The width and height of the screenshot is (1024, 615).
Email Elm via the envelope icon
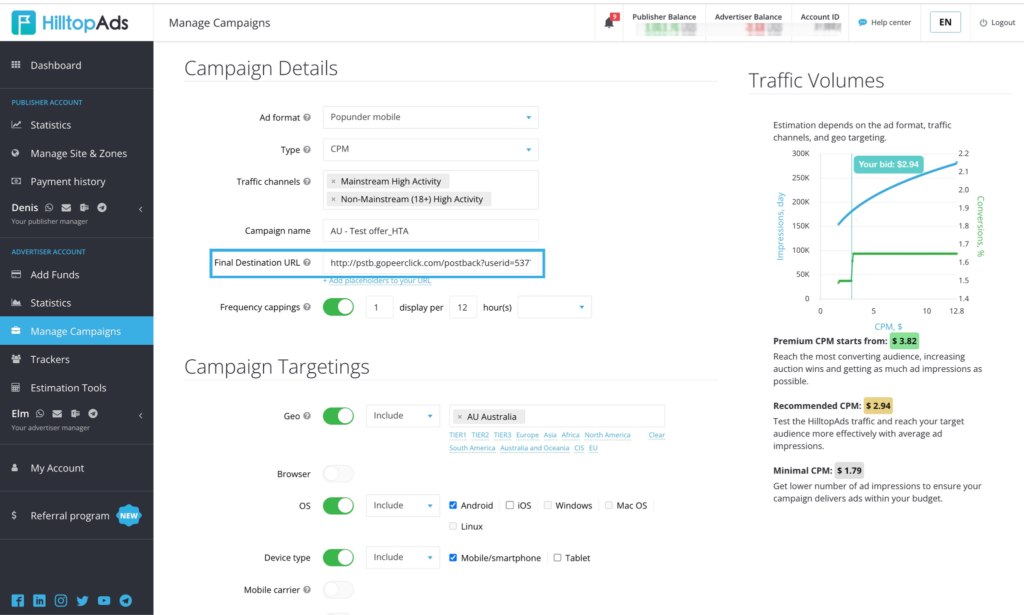tap(57, 413)
